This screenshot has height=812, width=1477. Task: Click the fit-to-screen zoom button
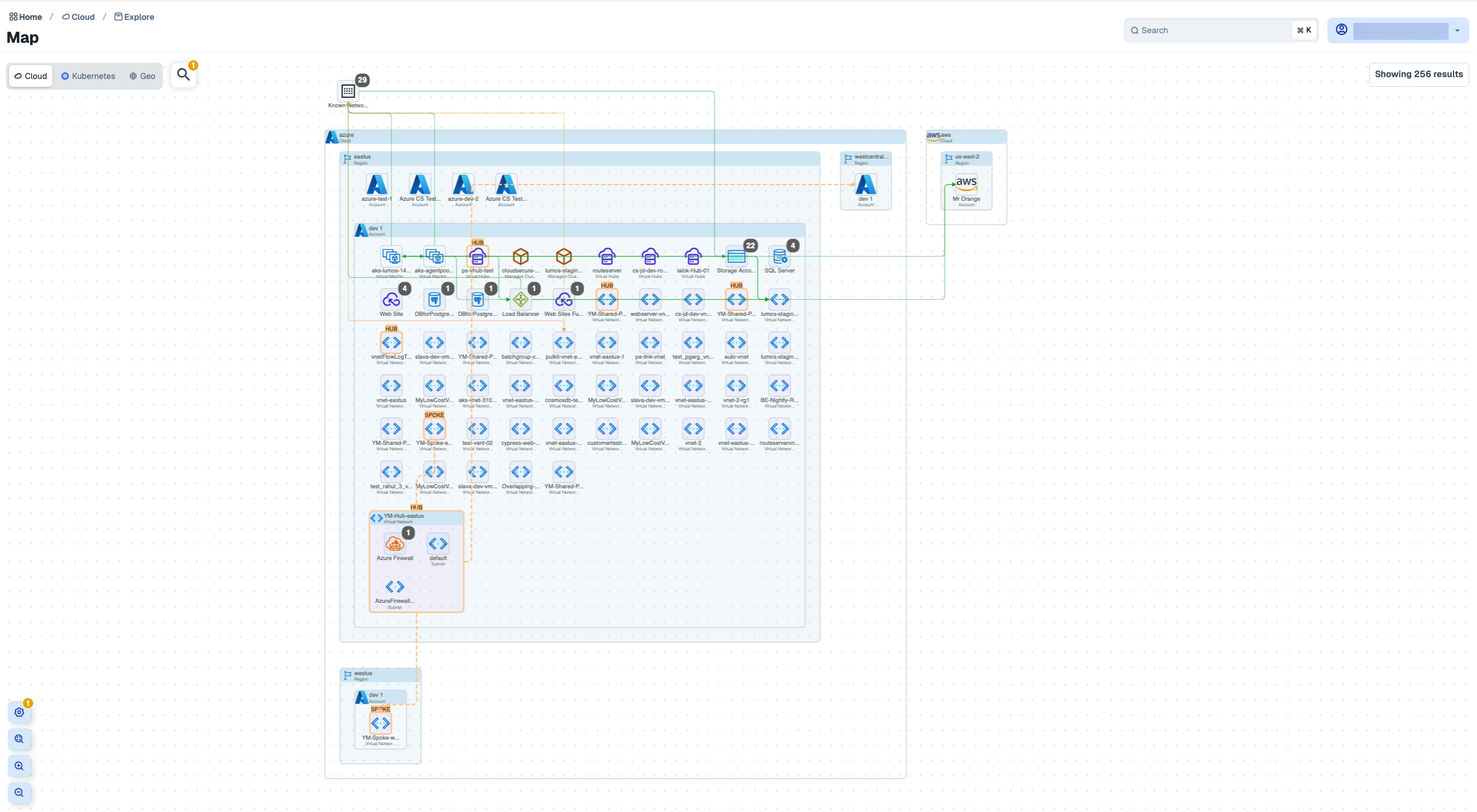[x=19, y=739]
